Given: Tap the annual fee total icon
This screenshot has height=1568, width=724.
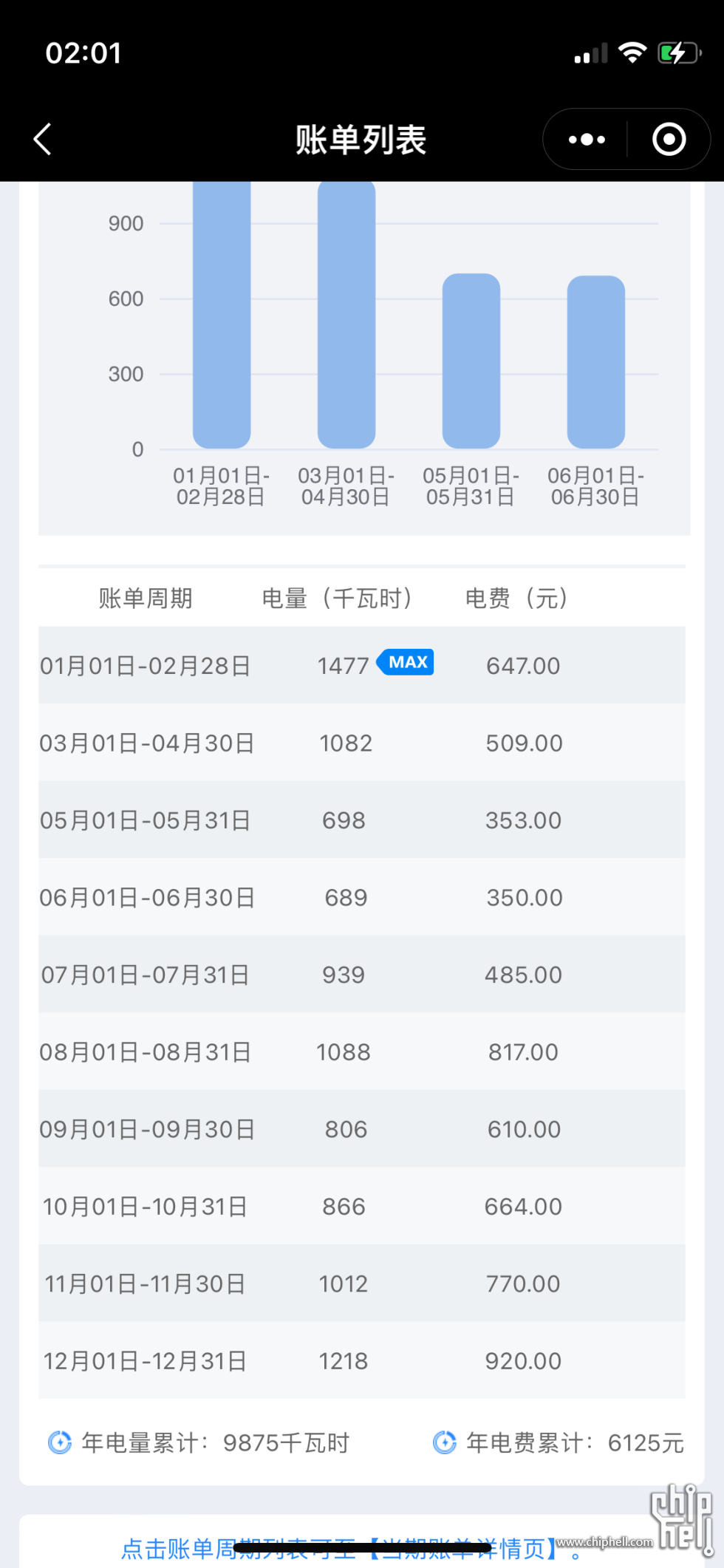Looking at the screenshot, I should (445, 1442).
